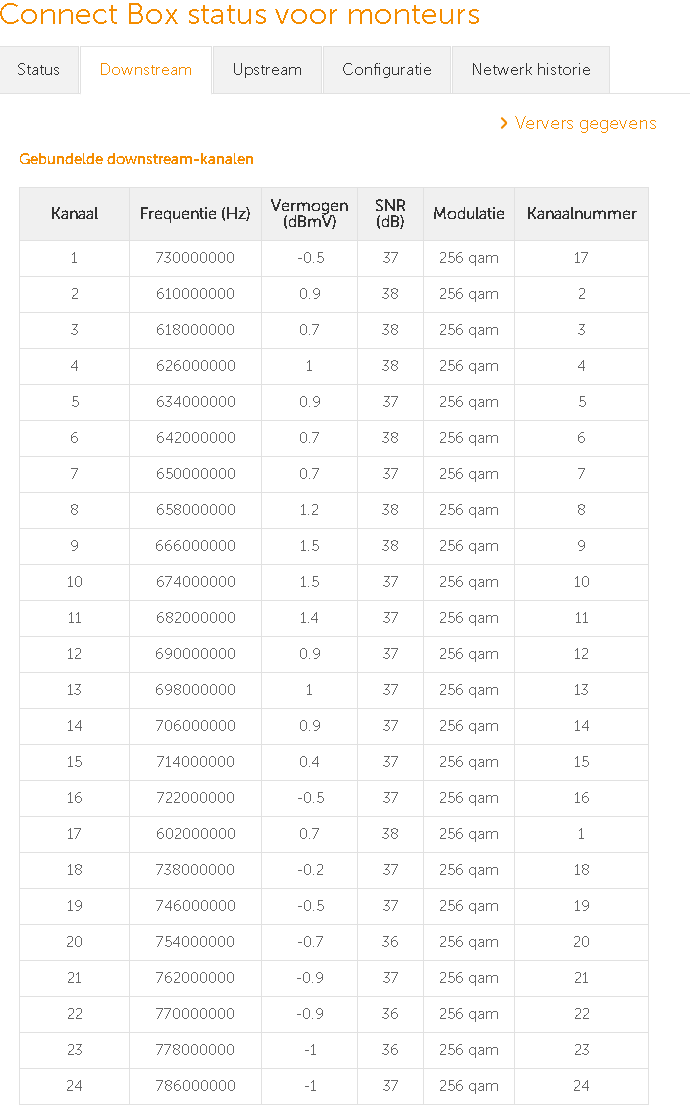
Task: Click the 1.2 power value for channel 8
Action: pos(309,510)
